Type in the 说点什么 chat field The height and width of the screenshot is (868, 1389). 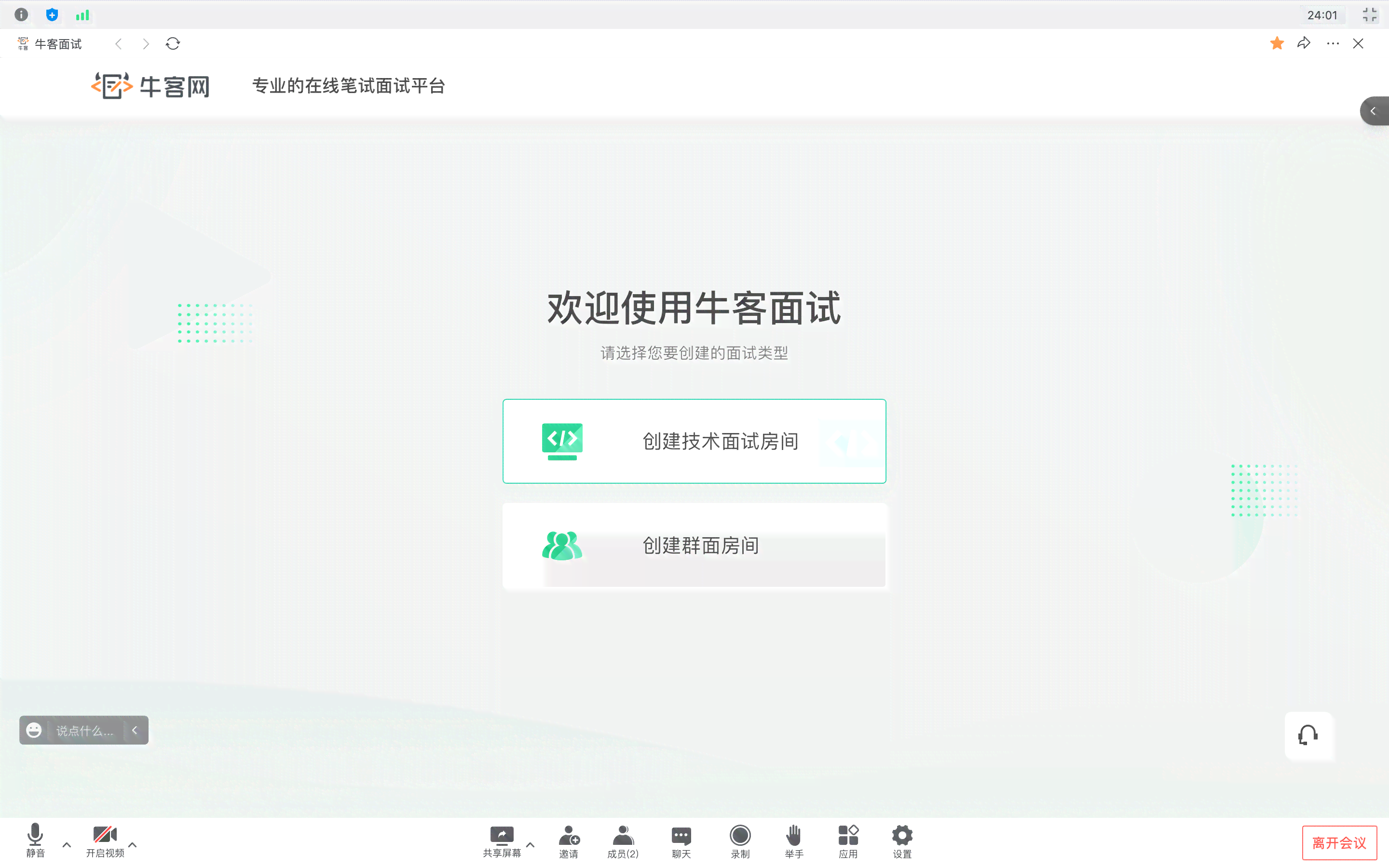[x=85, y=730]
